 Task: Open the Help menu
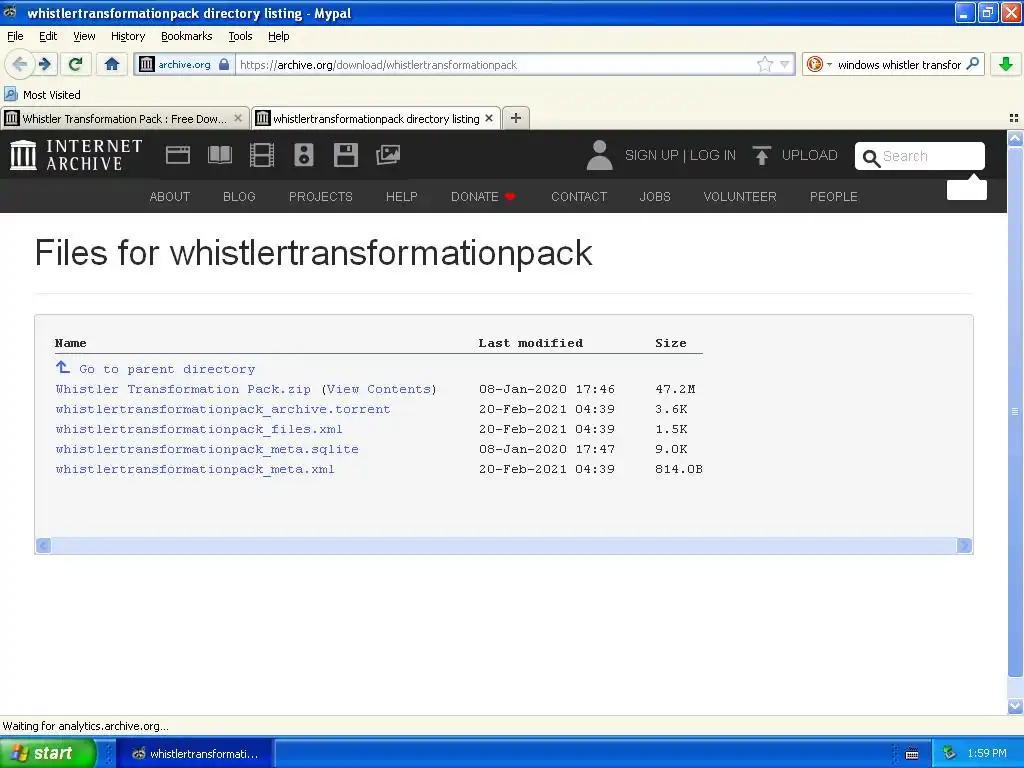pos(278,36)
